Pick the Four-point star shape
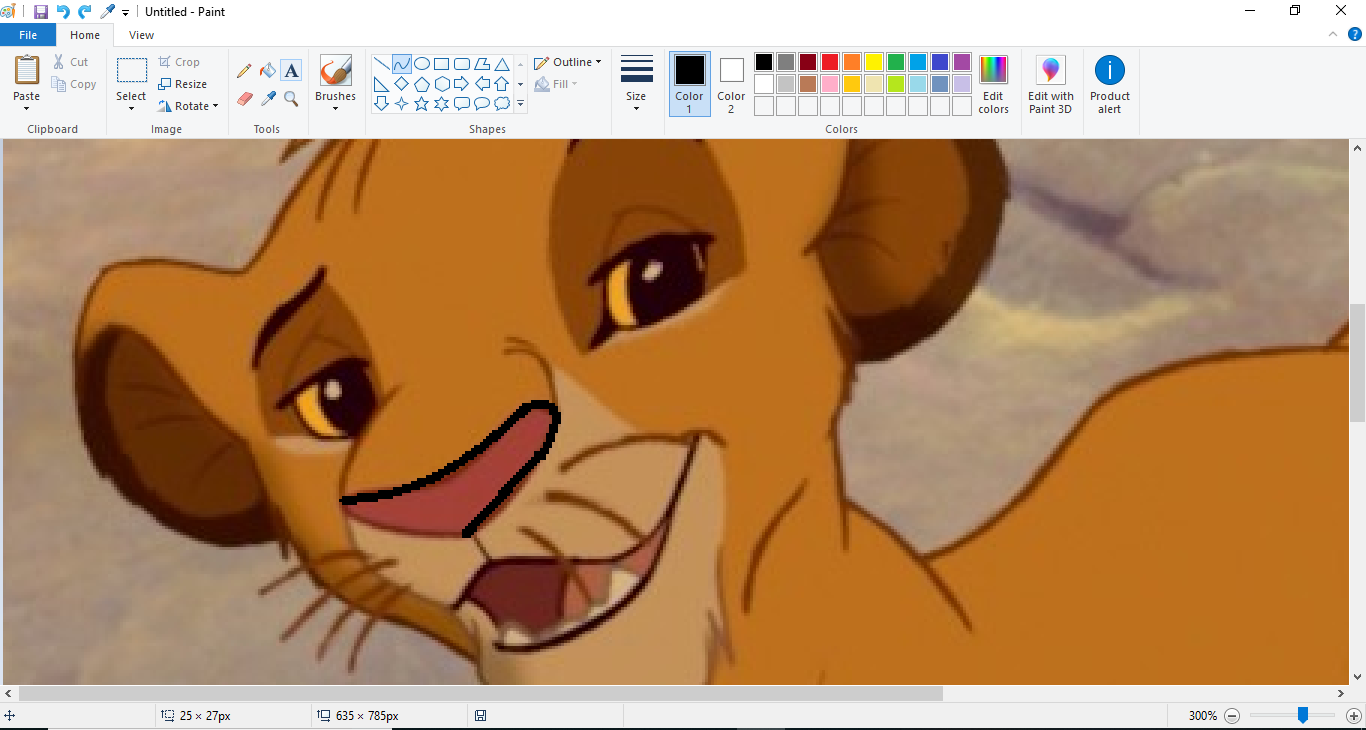This screenshot has height=730, width=1366. (x=401, y=104)
